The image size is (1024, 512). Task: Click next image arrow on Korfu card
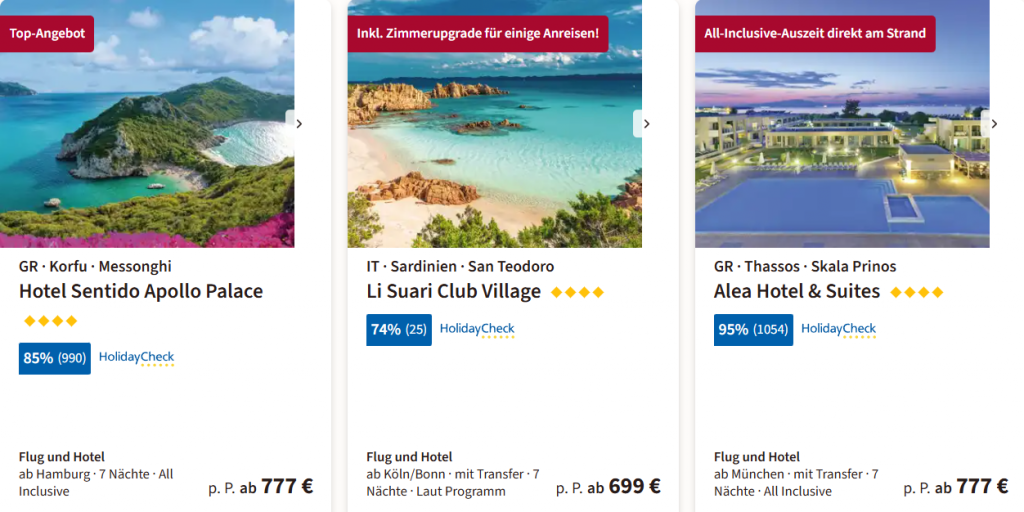[298, 124]
